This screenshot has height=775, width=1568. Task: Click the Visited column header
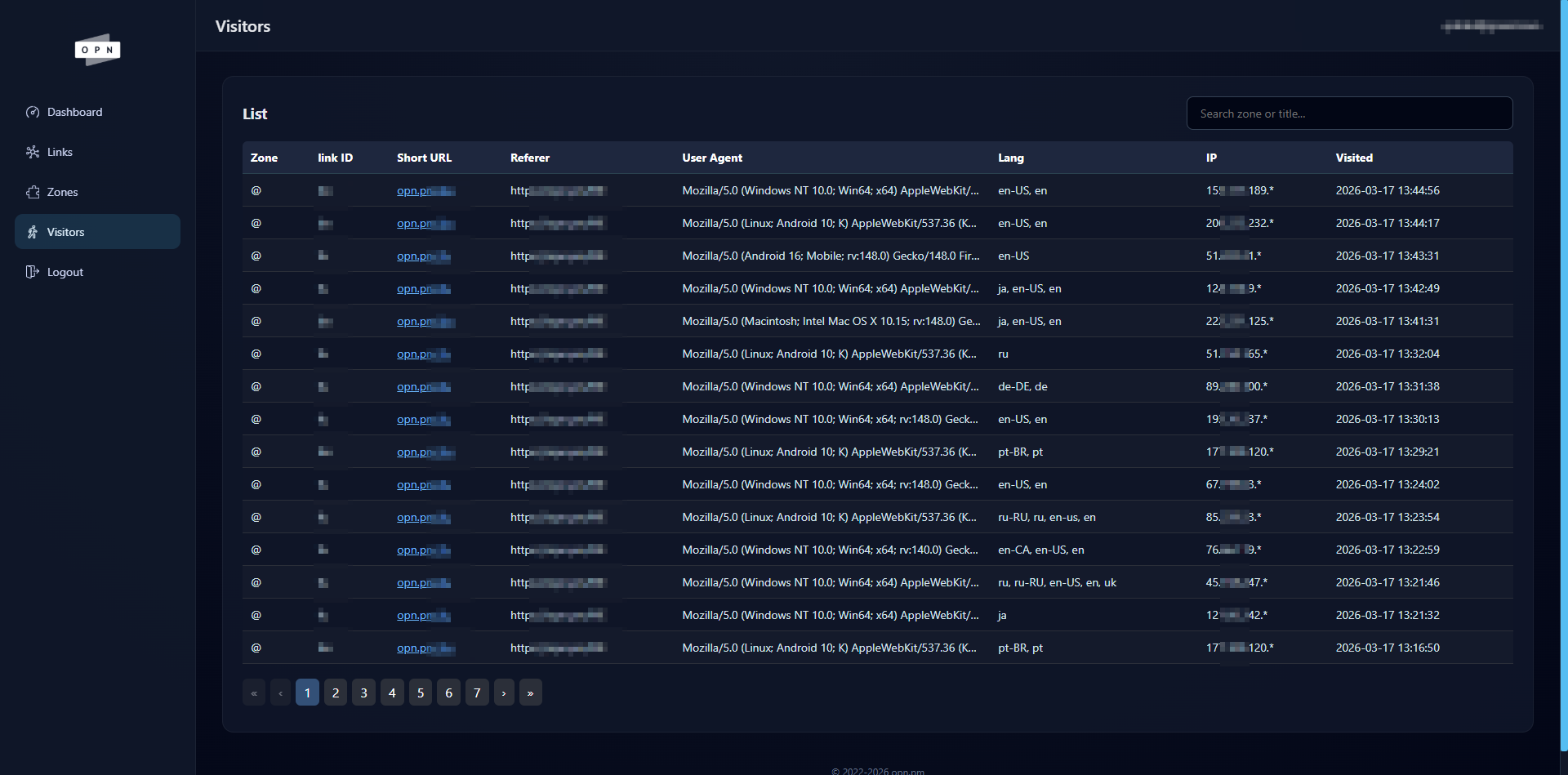1354,158
